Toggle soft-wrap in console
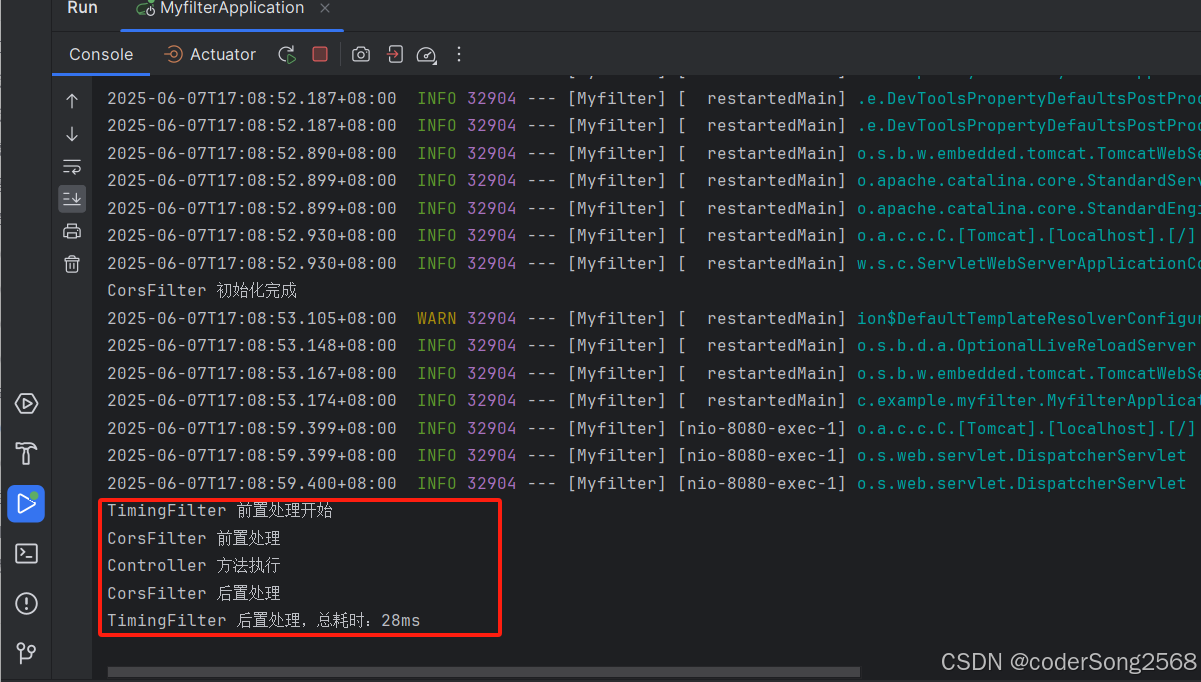 pyautogui.click(x=72, y=166)
